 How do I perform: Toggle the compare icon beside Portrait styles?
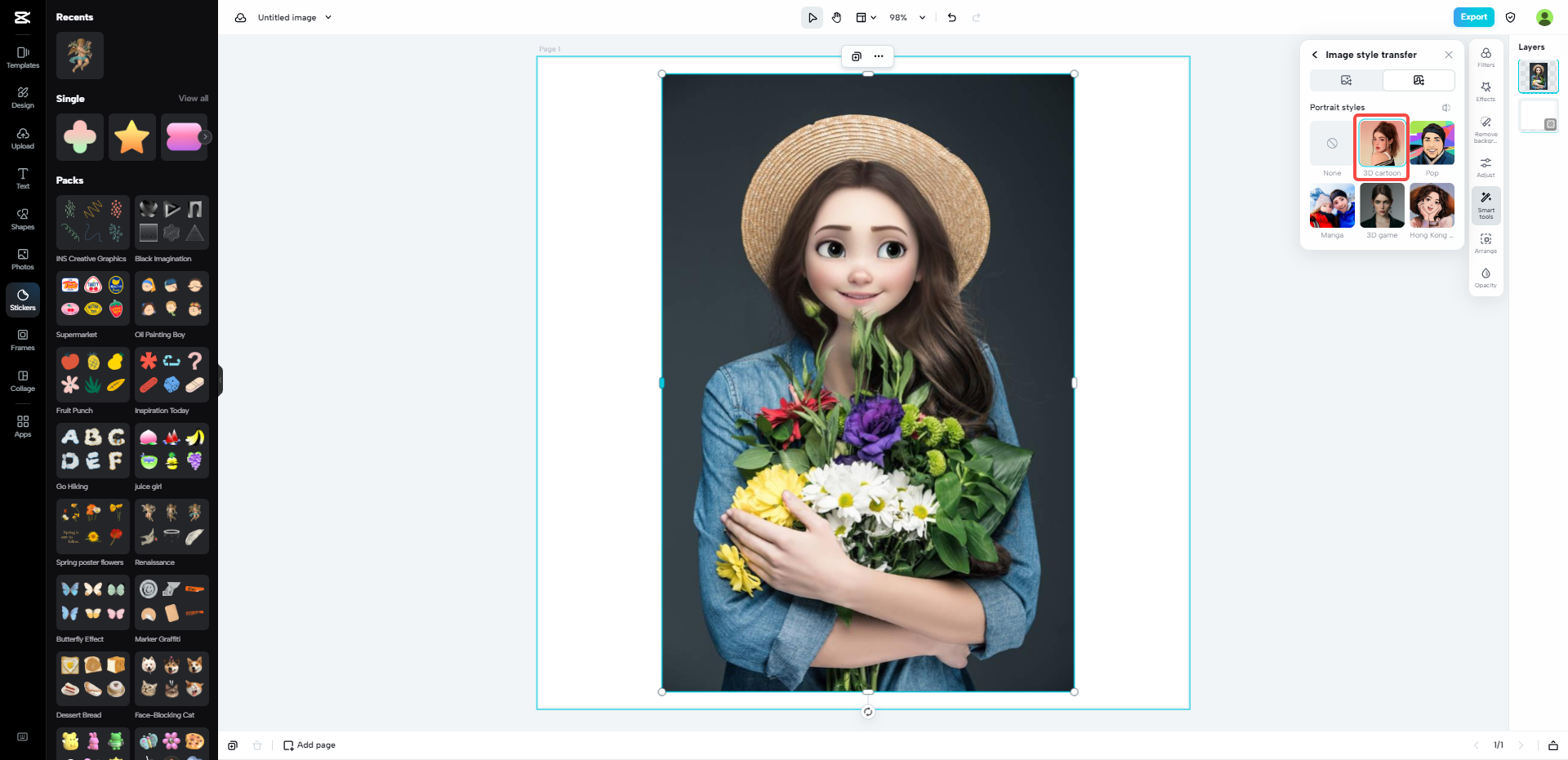1446,108
